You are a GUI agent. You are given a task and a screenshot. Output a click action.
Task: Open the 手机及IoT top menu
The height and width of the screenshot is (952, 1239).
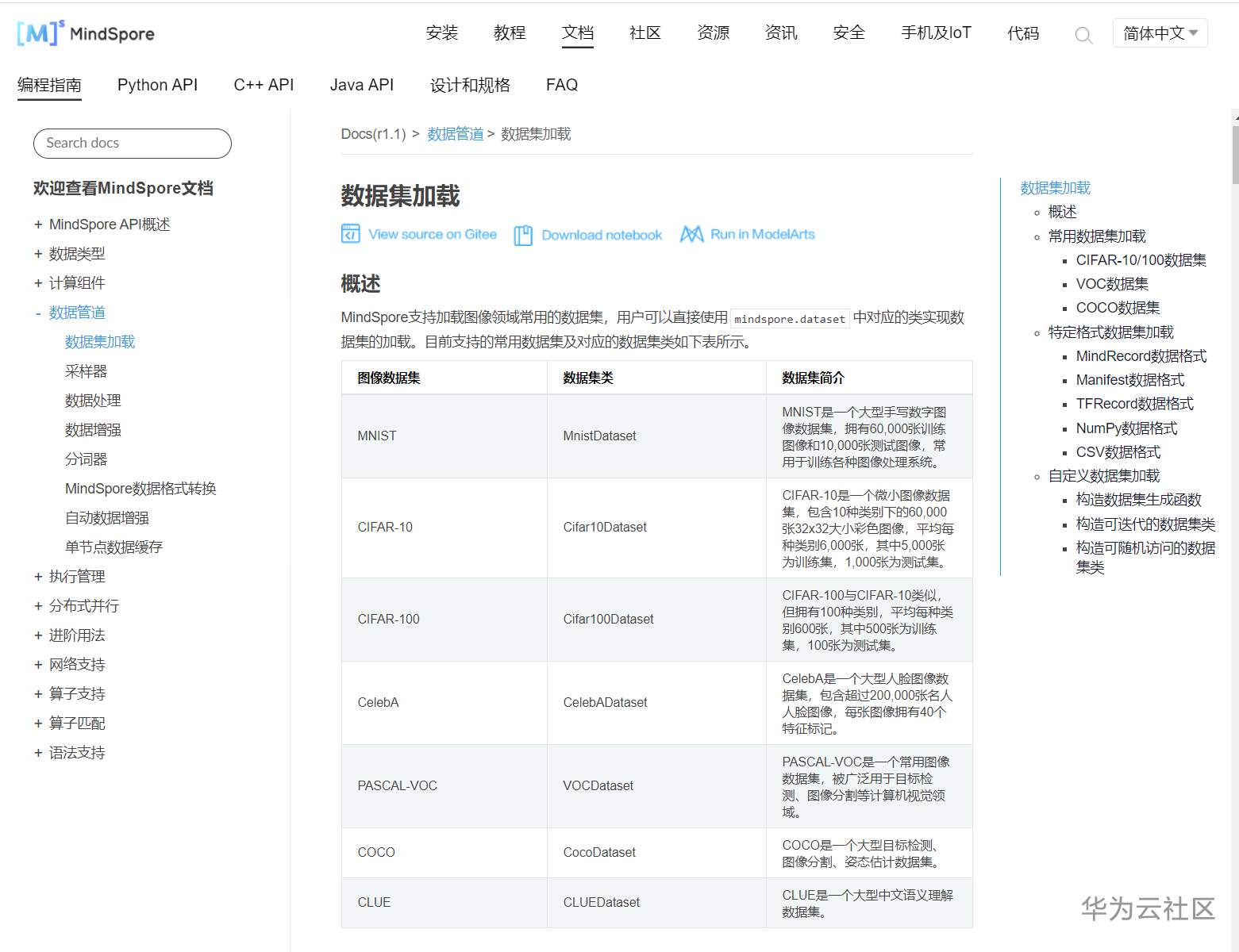click(x=937, y=33)
